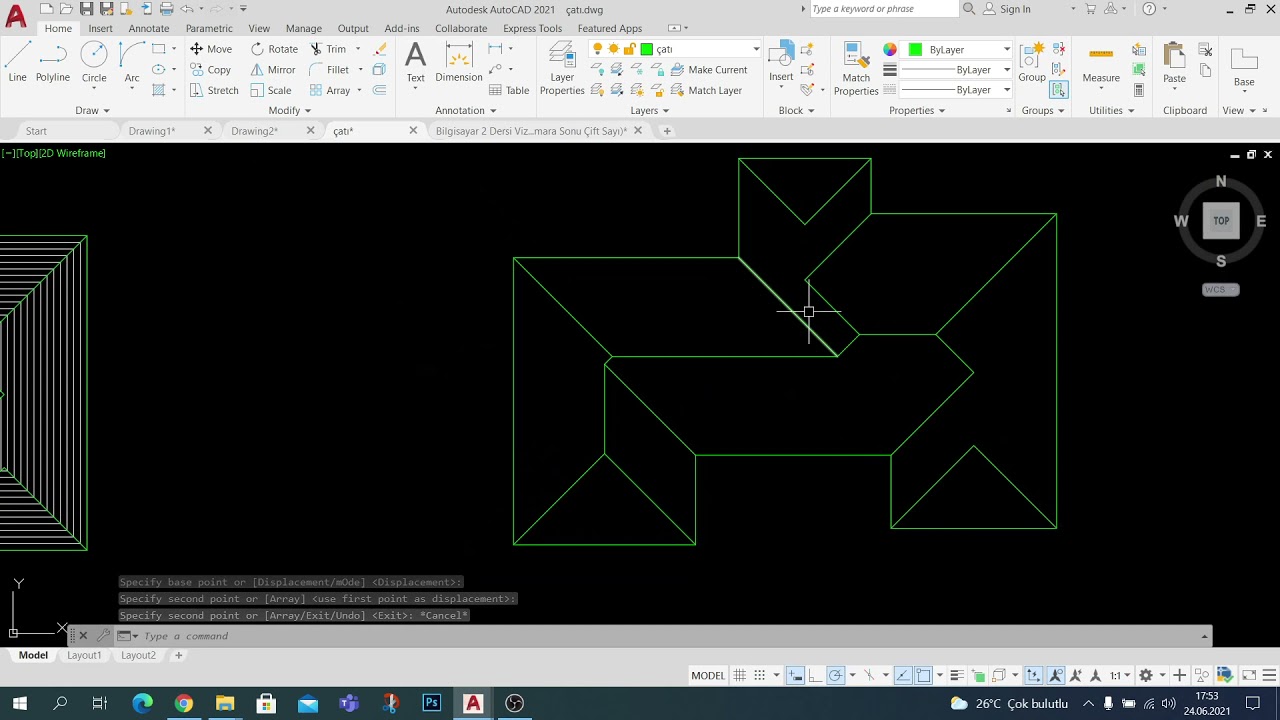Click the Dimension tool
Screen dimensions: 1280x720
click(459, 62)
